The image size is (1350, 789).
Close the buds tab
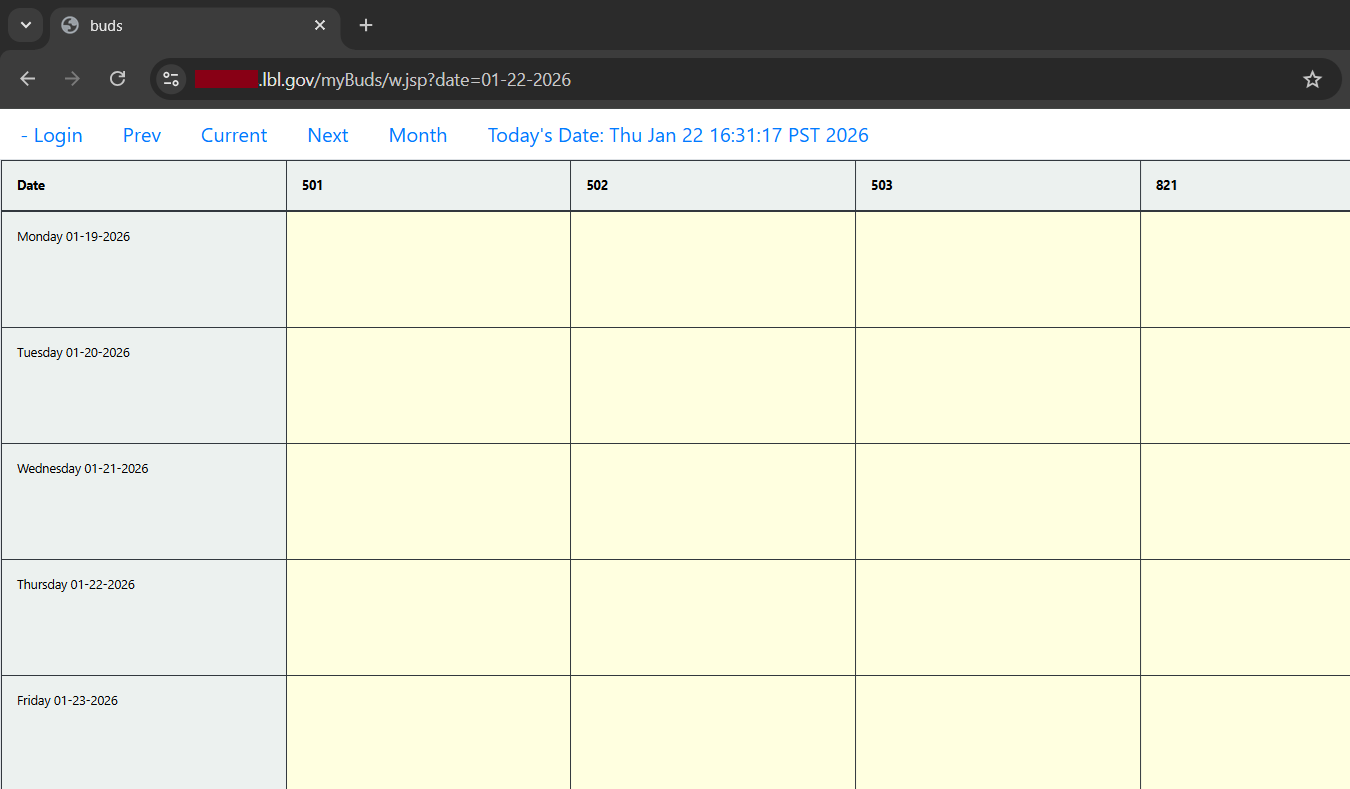320,25
